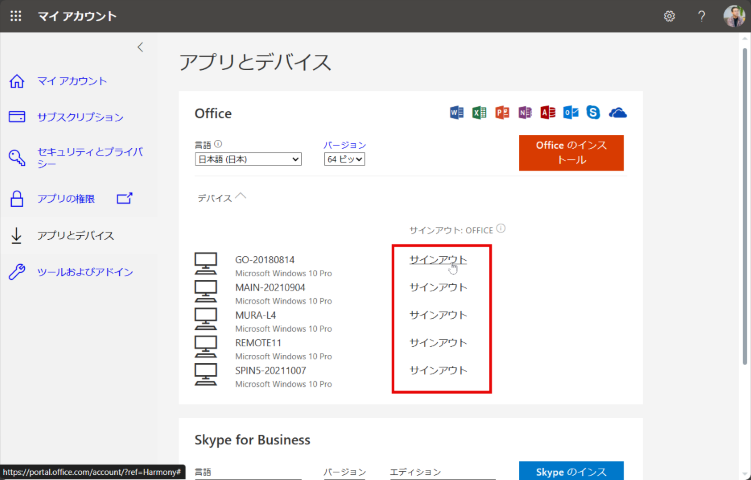Open サブスクリプション page
The width and height of the screenshot is (751, 480).
tap(80, 117)
